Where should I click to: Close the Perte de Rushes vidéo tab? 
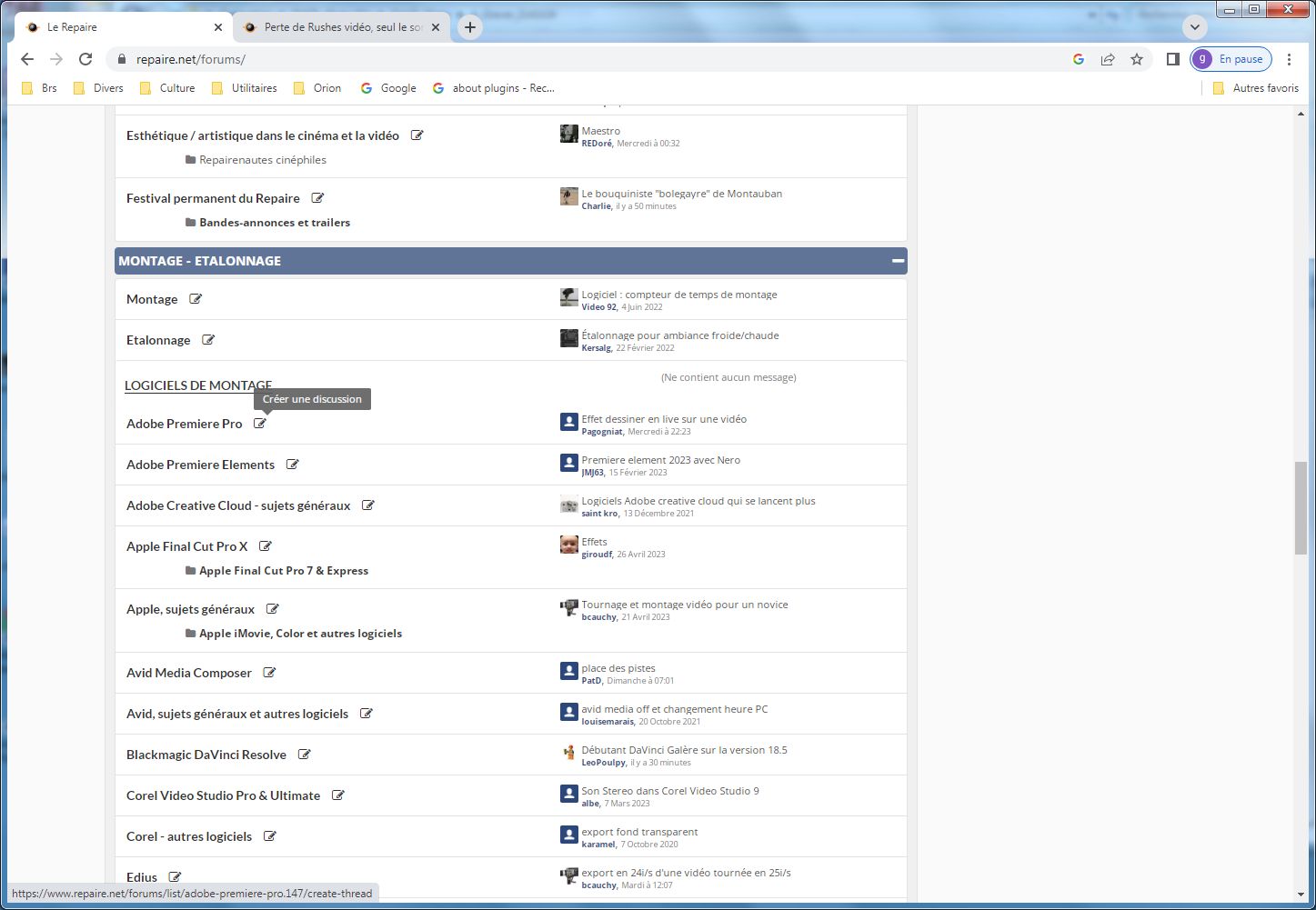click(x=436, y=27)
